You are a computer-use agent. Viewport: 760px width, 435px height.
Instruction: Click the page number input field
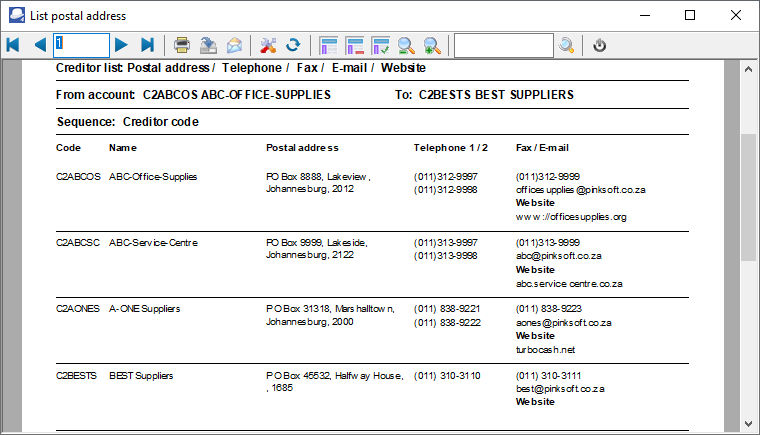tap(81, 45)
